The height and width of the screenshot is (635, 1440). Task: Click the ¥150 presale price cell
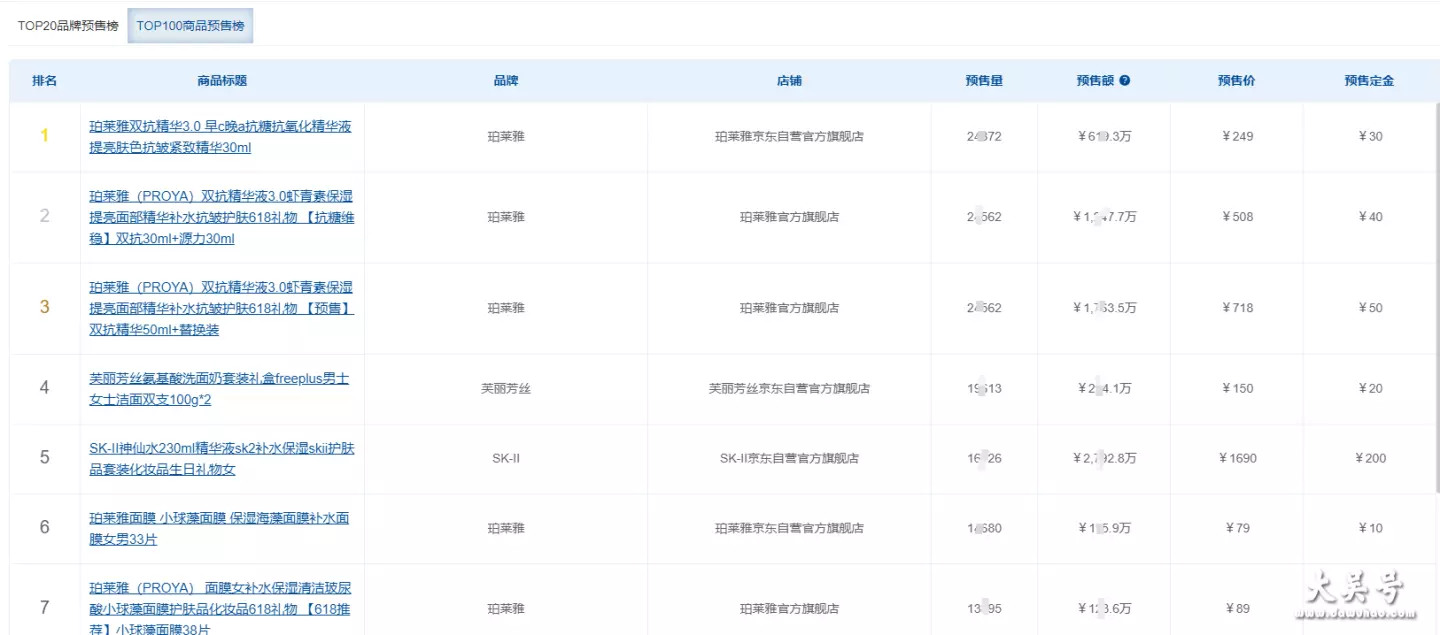point(1237,389)
